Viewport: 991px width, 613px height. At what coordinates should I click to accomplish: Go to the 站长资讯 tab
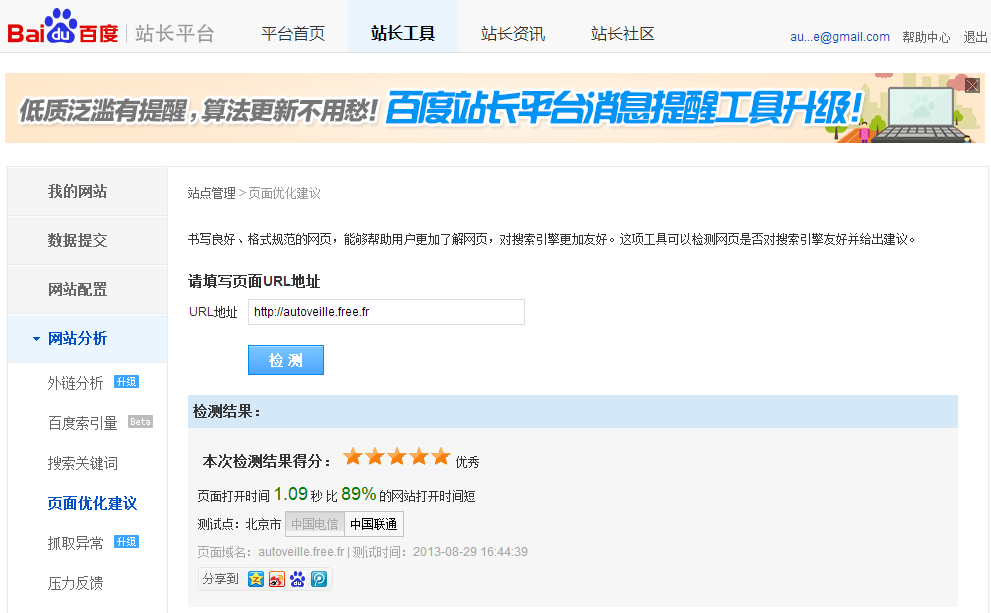513,33
